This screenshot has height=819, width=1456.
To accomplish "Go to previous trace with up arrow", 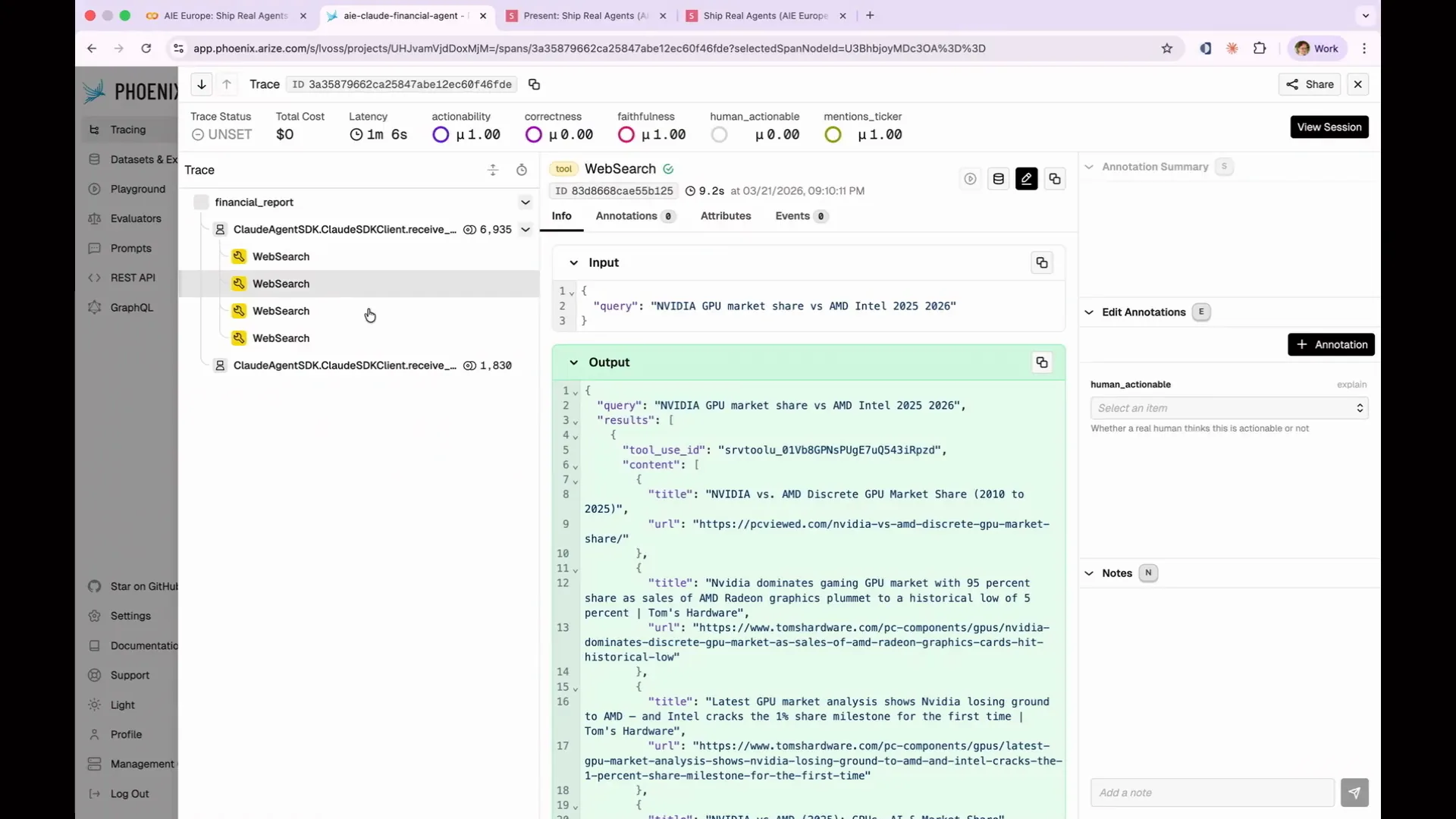I will pyautogui.click(x=227, y=84).
